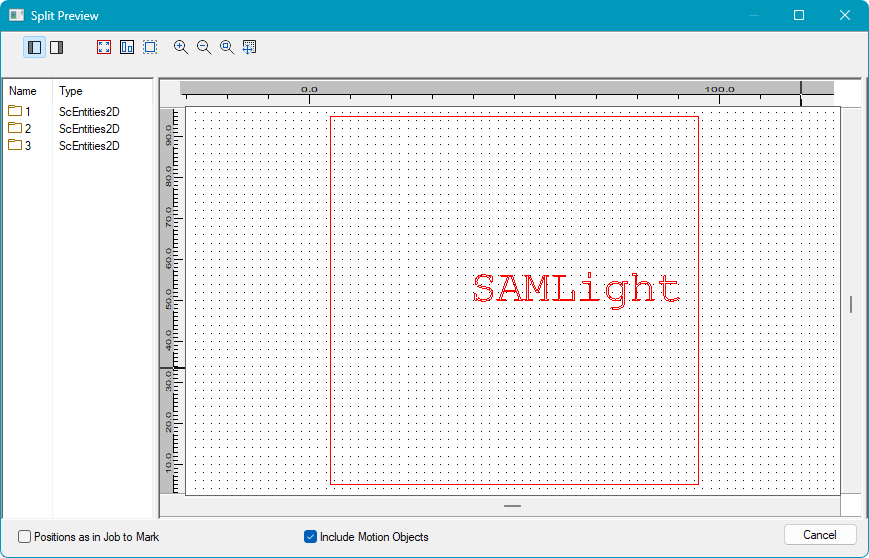
Task: Select folder icon of entity 2
Action: [x=15, y=128]
